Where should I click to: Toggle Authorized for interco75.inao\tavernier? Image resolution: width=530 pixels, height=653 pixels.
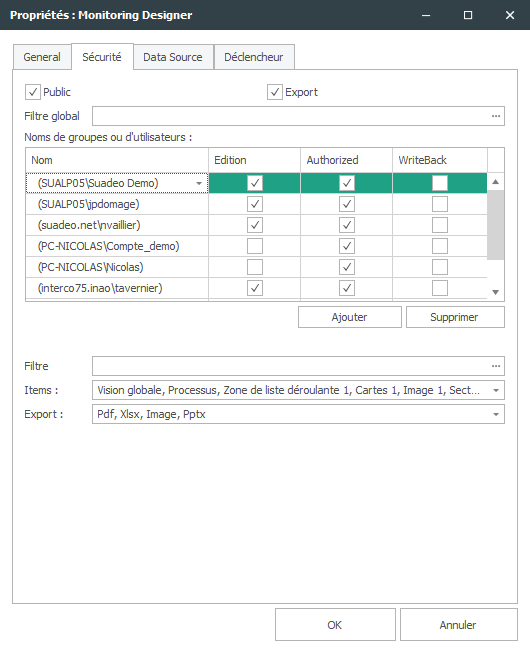pos(347,288)
